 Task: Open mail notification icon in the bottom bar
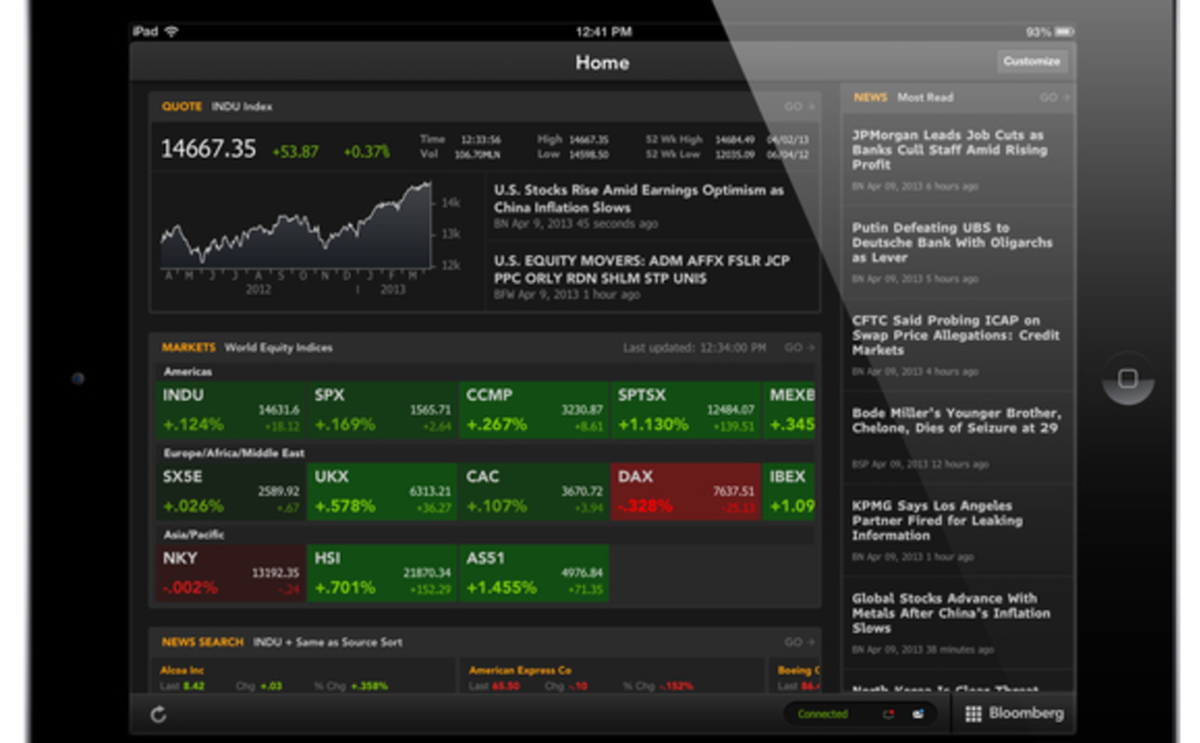pos(916,714)
